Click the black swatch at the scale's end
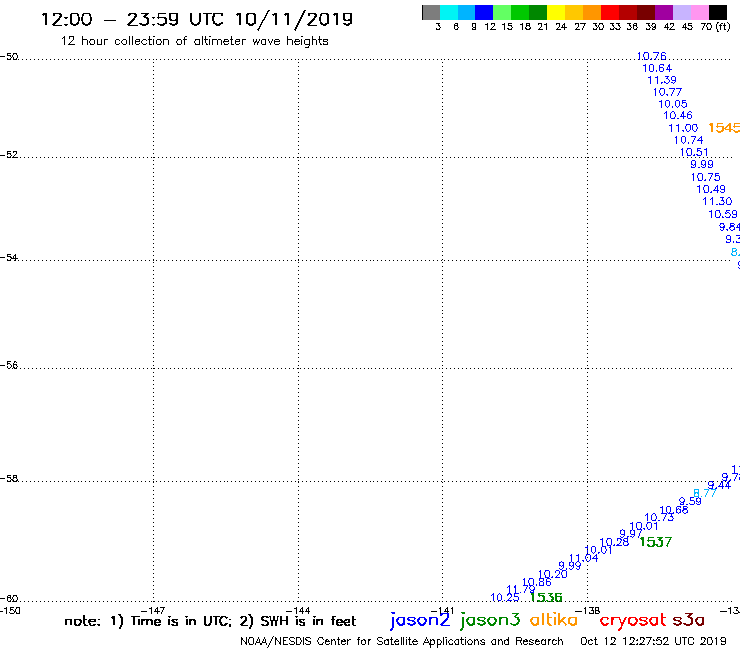The image size is (740, 650). pyautogui.click(x=717, y=12)
